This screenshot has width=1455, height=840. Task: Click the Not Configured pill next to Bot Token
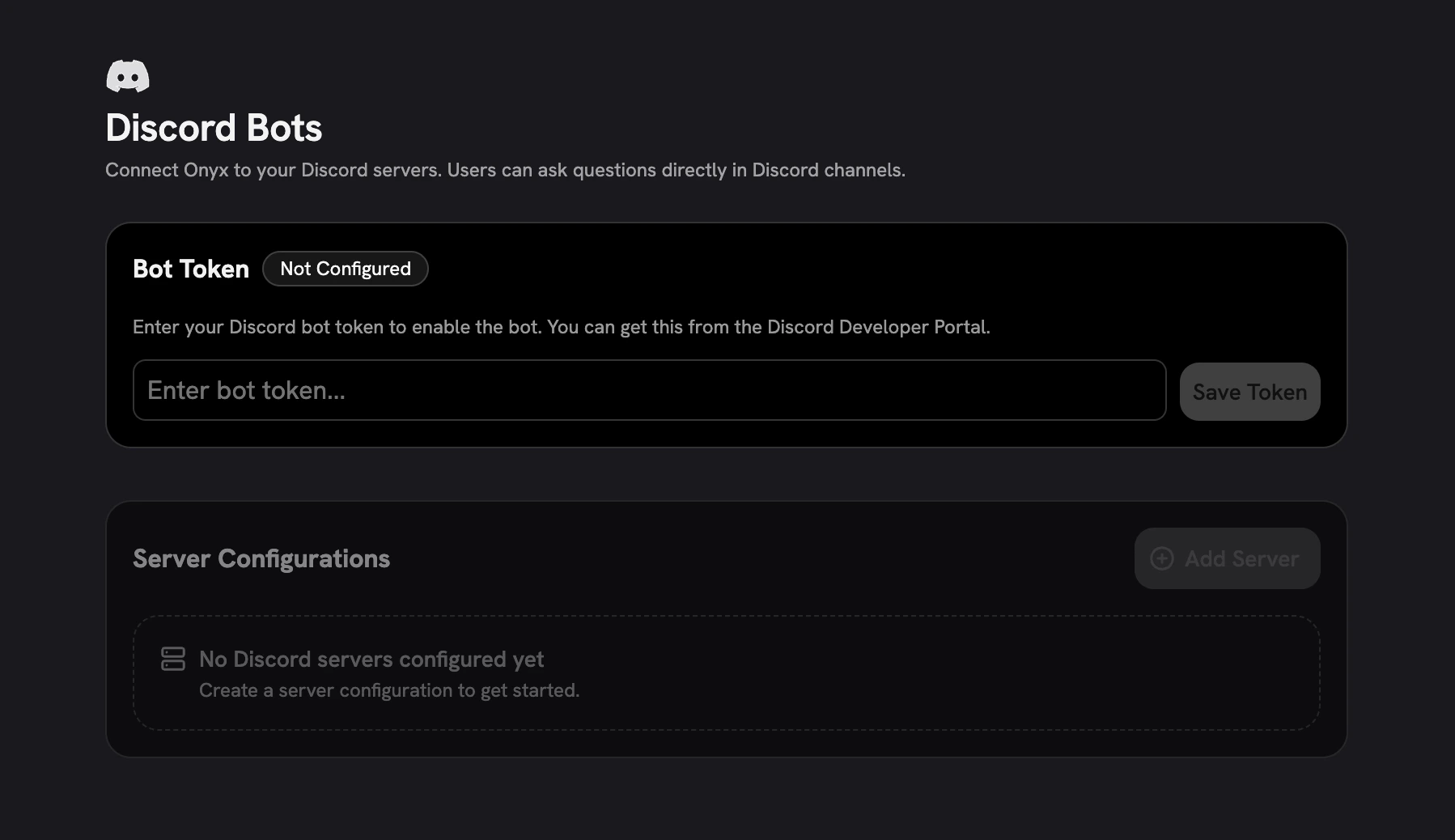click(x=346, y=269)
